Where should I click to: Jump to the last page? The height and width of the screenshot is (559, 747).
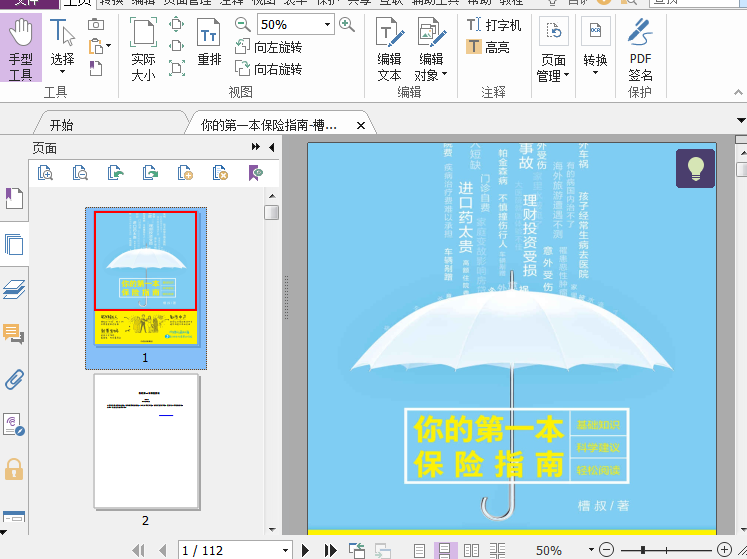coord(330,550)
